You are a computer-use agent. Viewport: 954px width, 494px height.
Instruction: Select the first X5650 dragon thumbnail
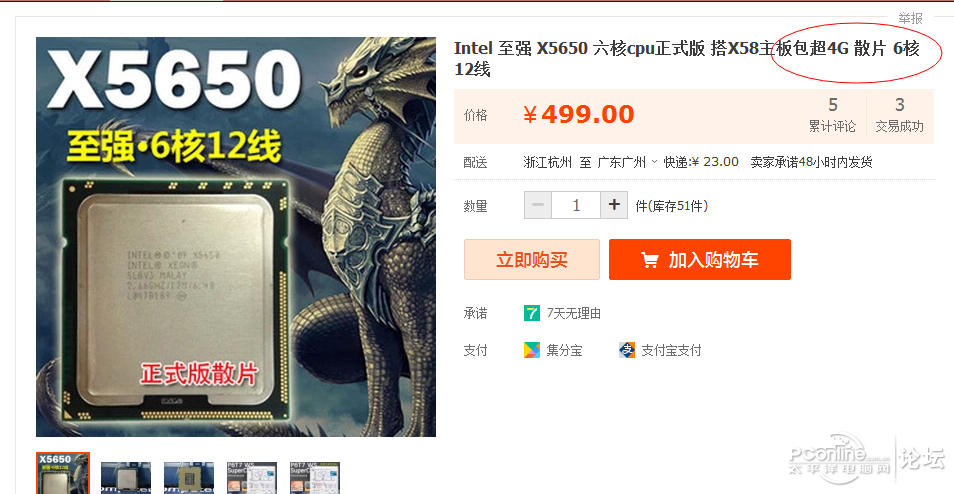pyautogui.click(x=63, y=473)
